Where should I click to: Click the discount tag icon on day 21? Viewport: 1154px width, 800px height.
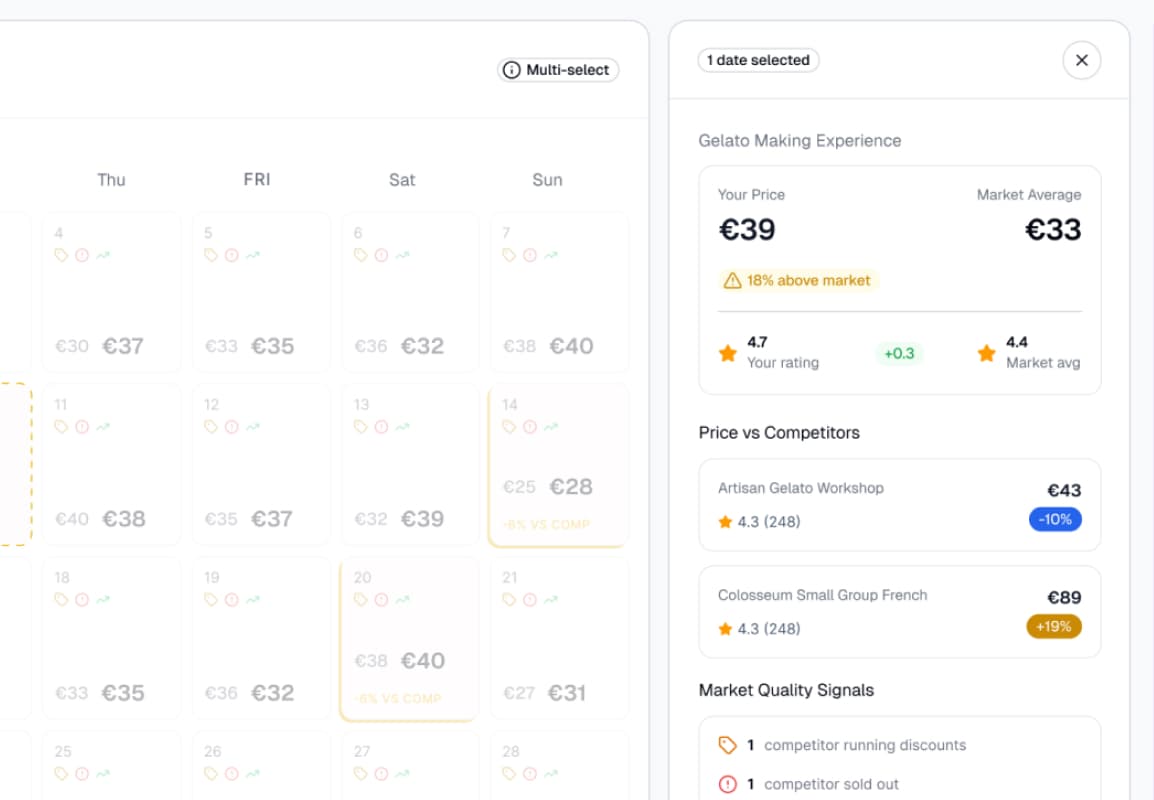[509, 600]
